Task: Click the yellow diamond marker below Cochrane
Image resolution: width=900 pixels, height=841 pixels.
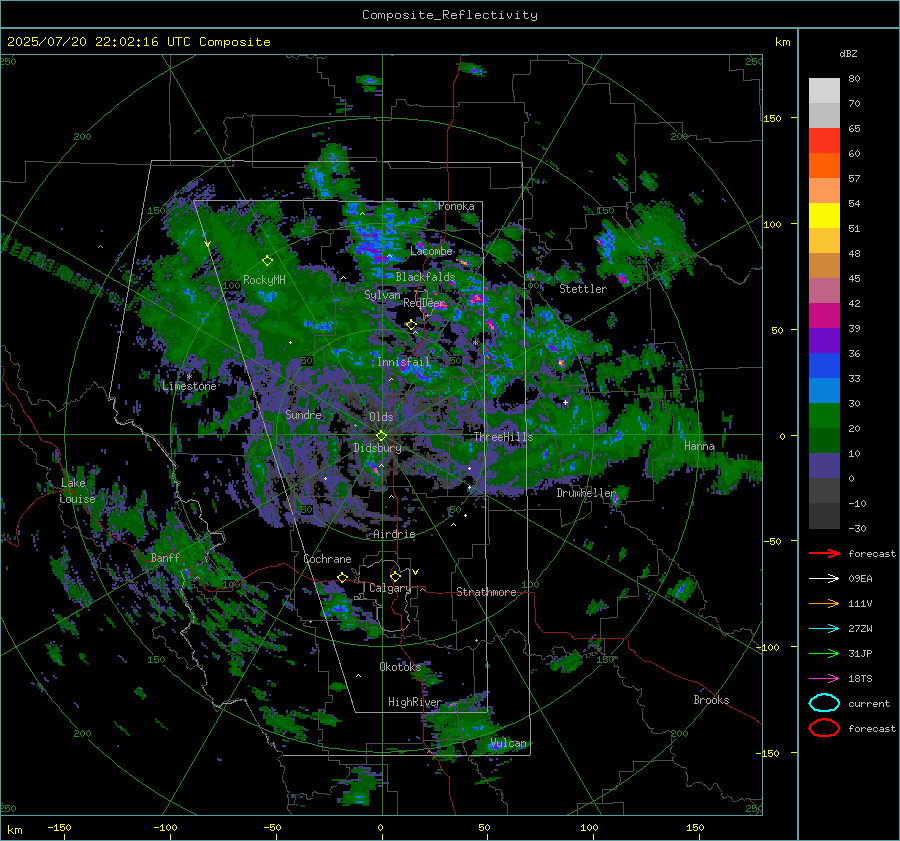Action: click(342, 577)
